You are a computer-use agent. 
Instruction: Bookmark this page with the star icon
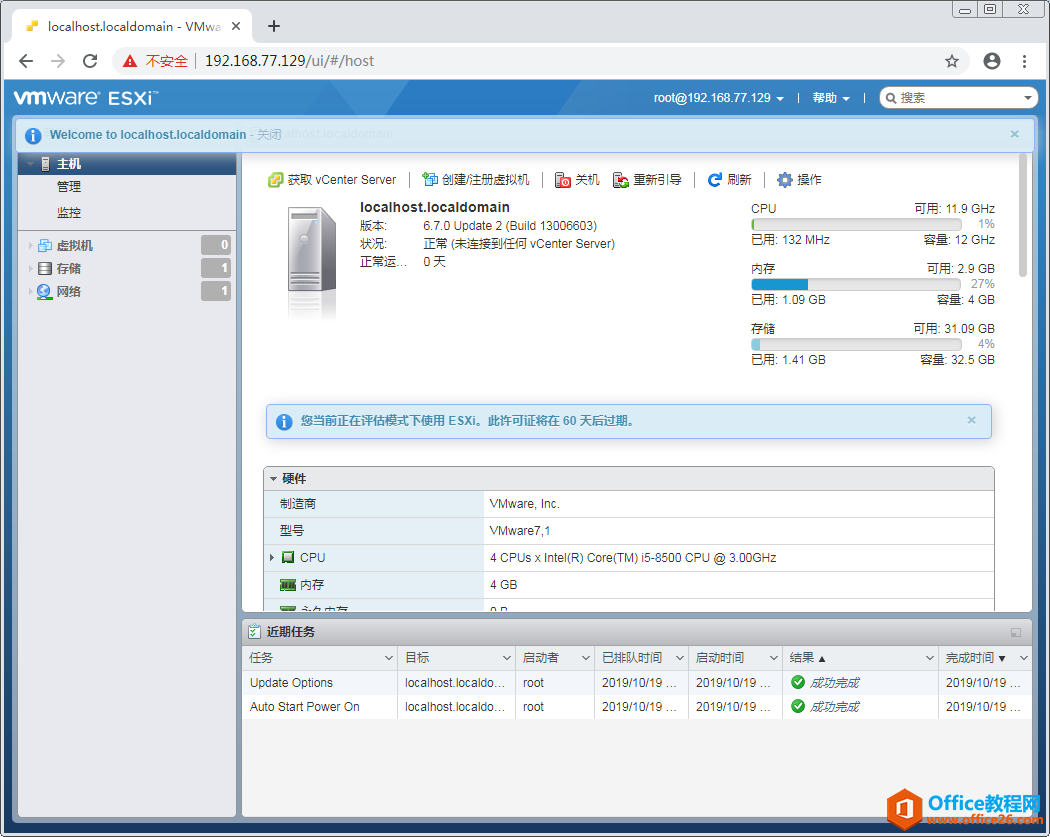pos(952,62)
